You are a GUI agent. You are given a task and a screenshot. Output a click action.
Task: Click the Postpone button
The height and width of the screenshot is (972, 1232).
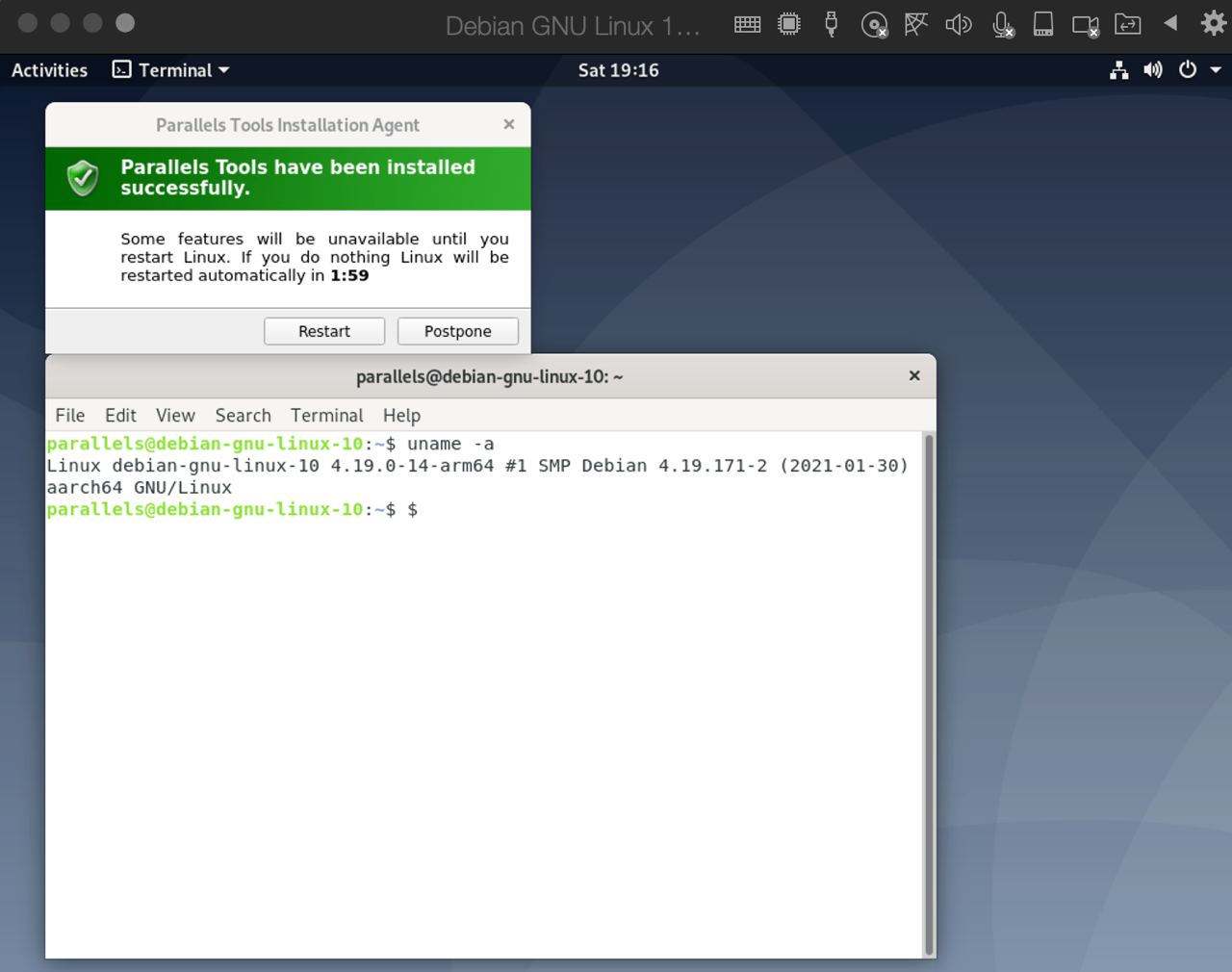(458, 331)
